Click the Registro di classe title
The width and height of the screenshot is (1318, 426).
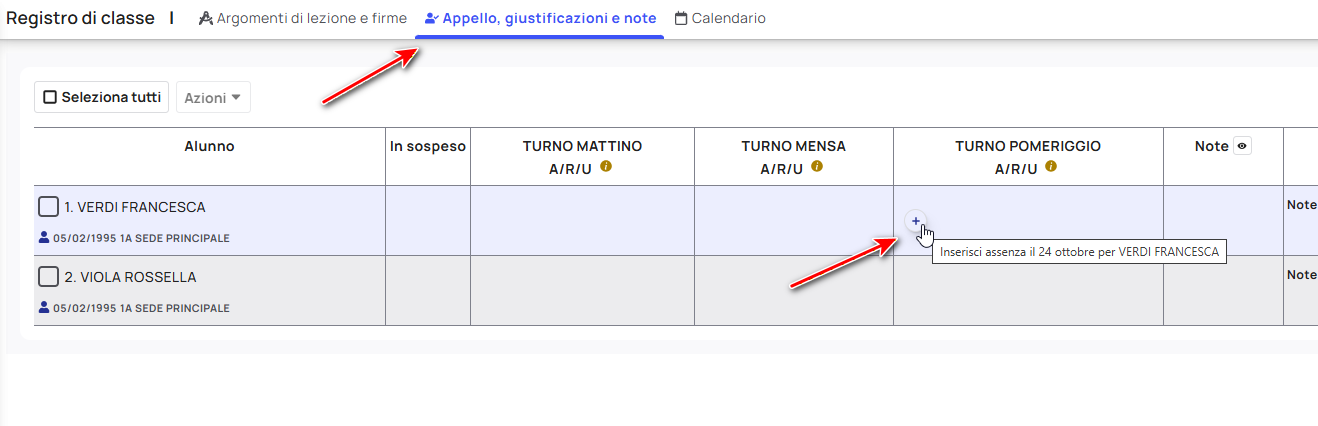click(81, 18)
